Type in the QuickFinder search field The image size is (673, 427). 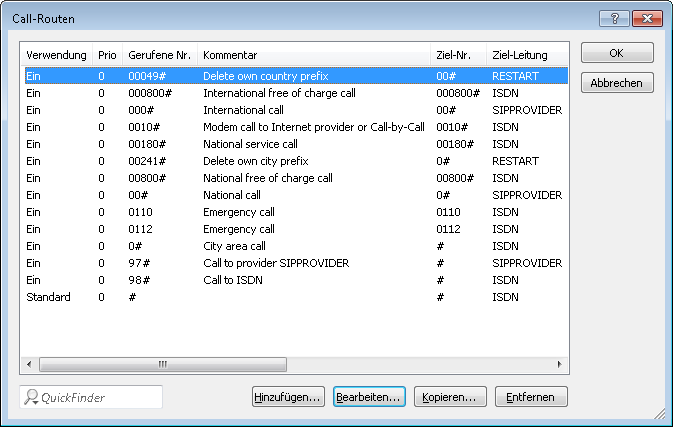click(98, 397)
